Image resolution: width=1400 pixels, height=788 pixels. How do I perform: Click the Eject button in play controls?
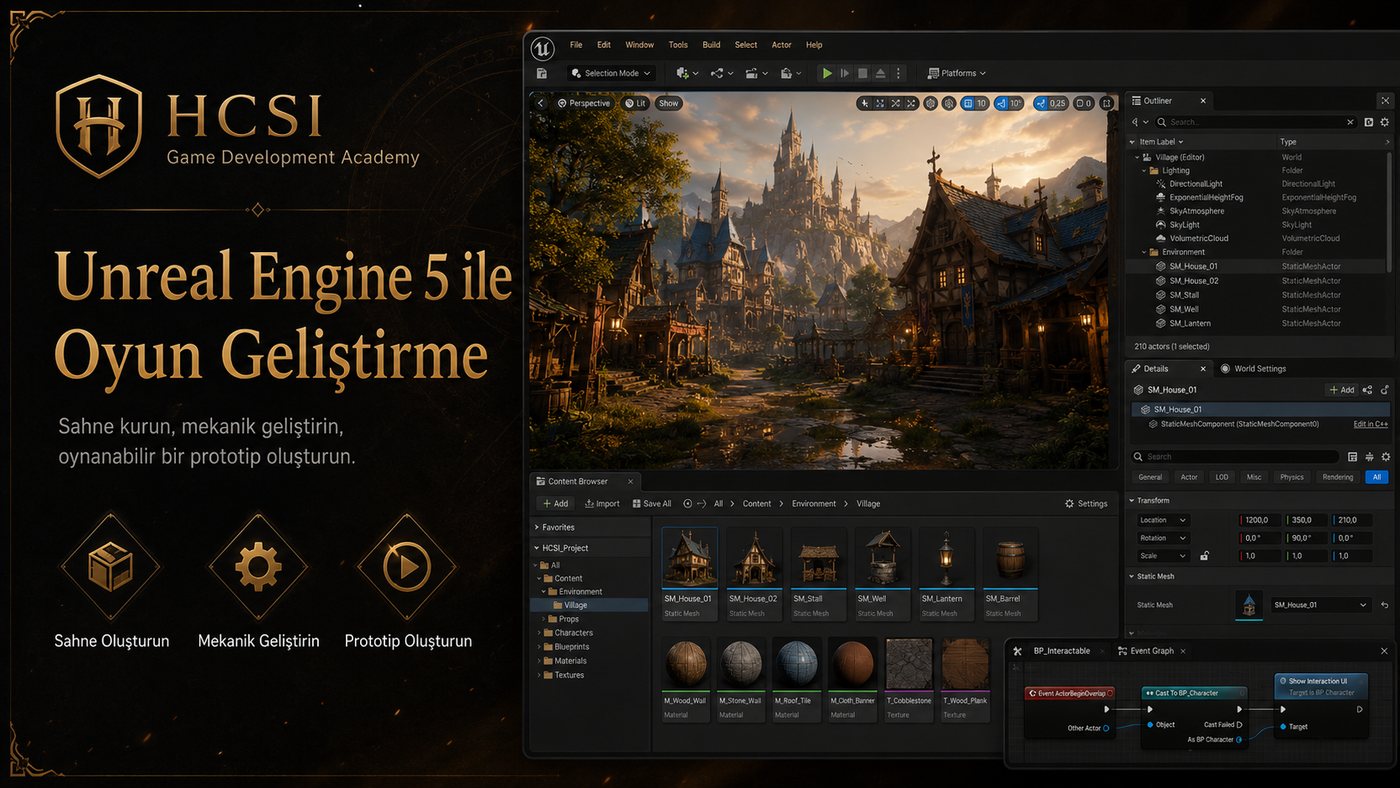tap(880, 73)
